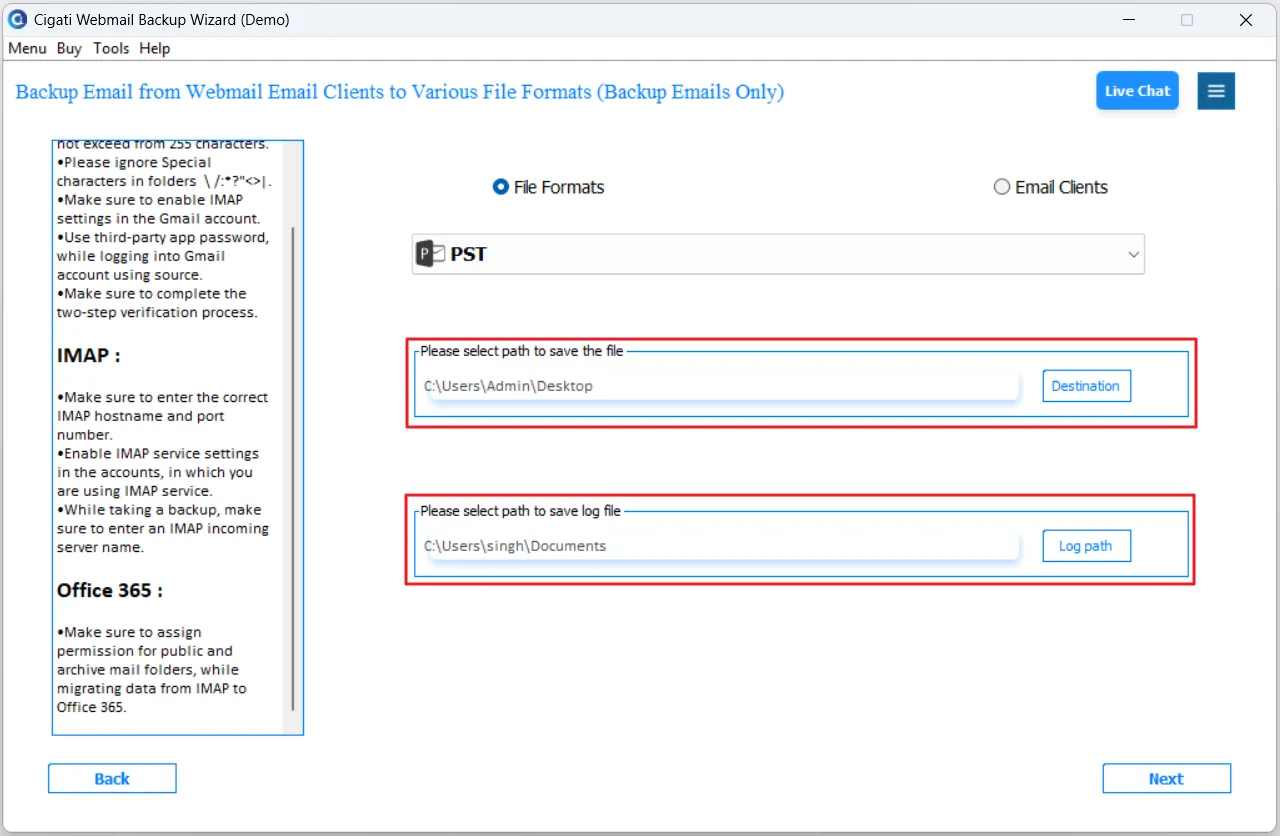The width and height of the screenshot is (1280, 836).
Task: Click the Live Chat button
Action: (x=1137, y=91)
